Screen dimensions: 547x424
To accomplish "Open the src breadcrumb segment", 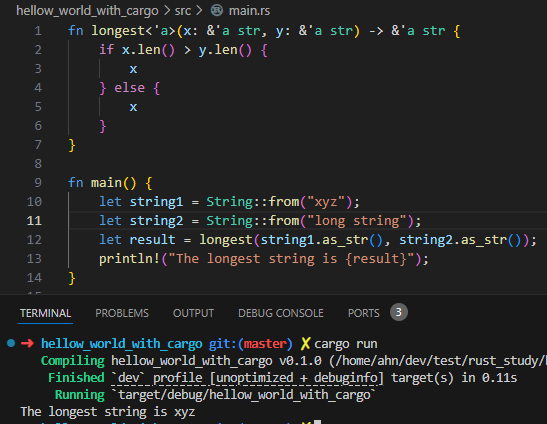I will [x=182, y=11].
